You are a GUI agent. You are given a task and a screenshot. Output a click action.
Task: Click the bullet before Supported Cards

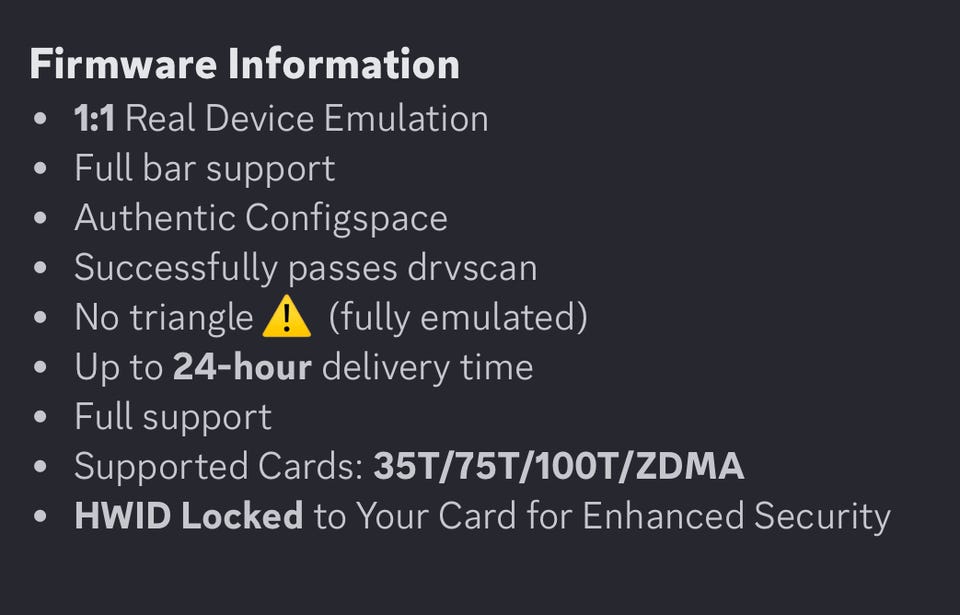(x=40, y=467)
